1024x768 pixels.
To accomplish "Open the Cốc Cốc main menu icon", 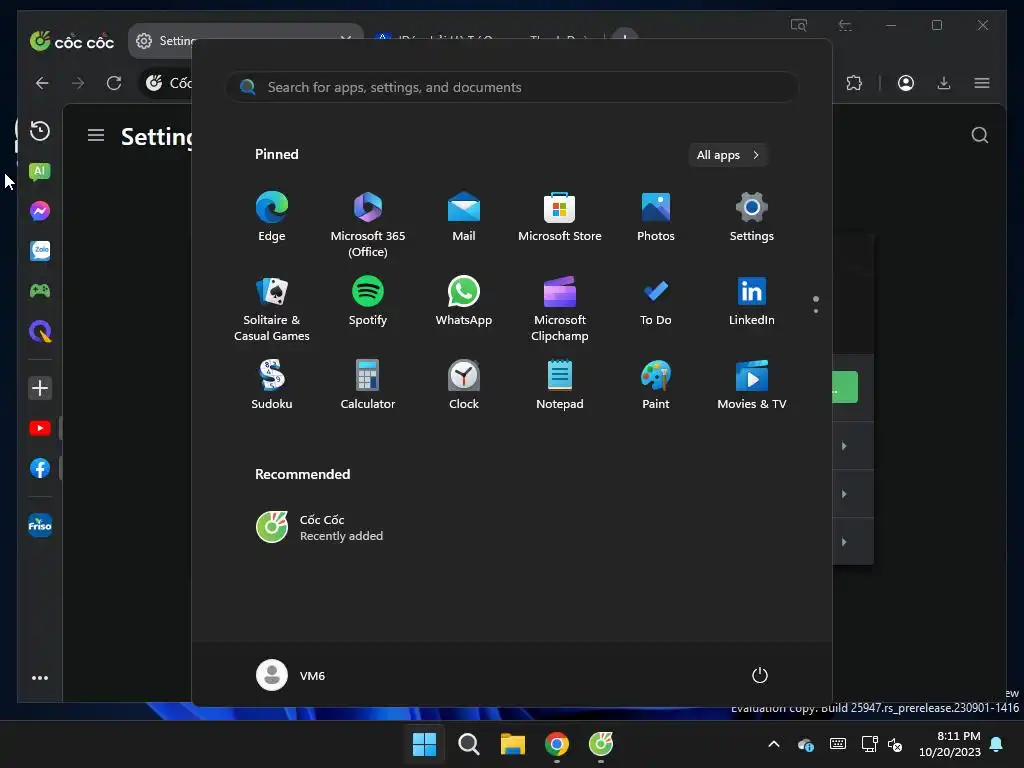I will click(982, 83).
